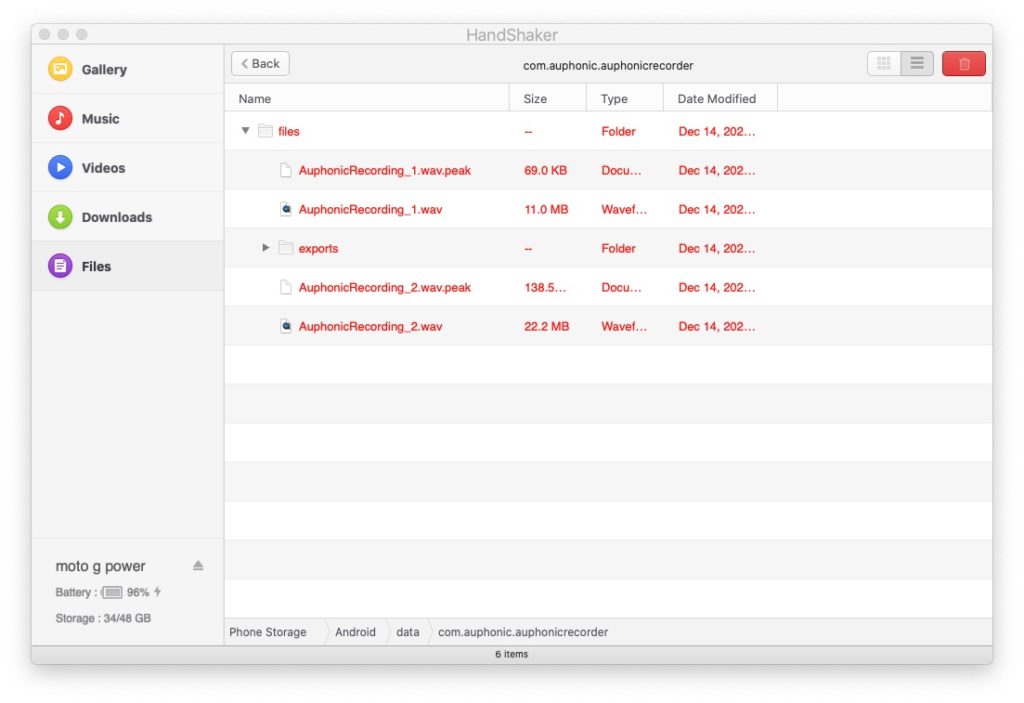Select the Files sidebar label
This screenshot has height=703, width=1024.
pos(96,267)
